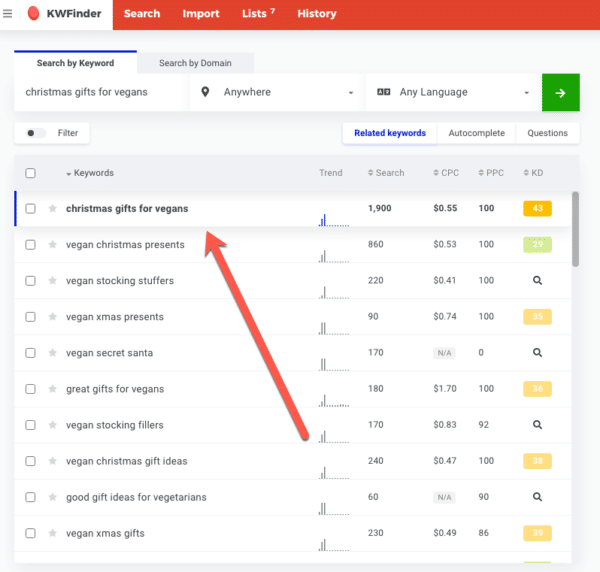Star the 'vegan stocking fillers' keyword
This screenshot has width=600, height=572.
pos(53,425)
